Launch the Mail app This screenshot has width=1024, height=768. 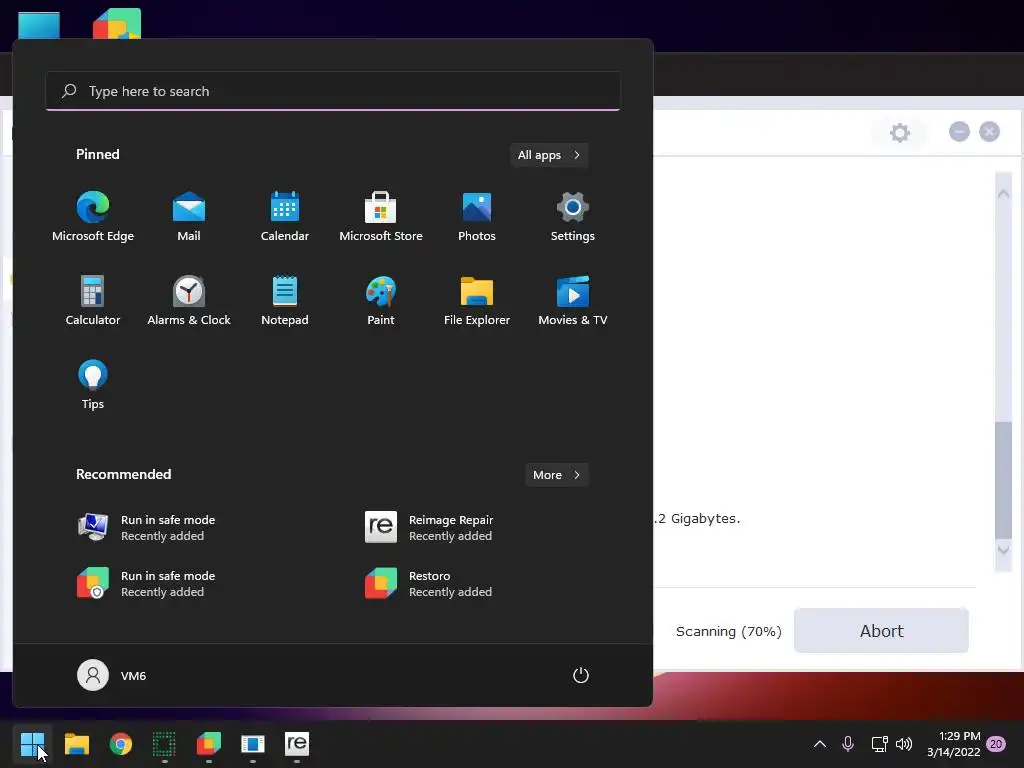(x=189, y=217)
